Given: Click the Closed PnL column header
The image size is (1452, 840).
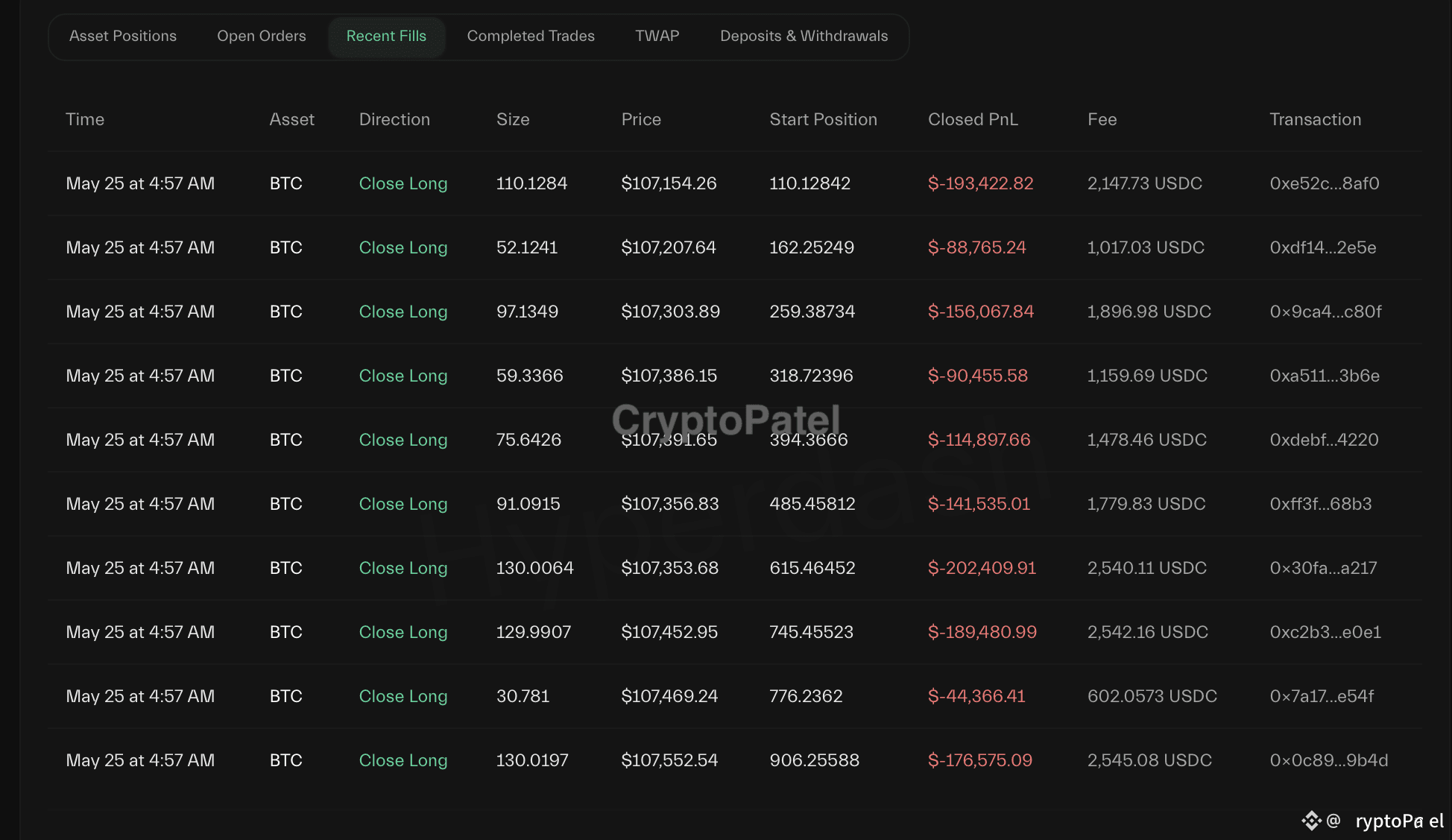Looking at the screenshot, I should [973, 119].
